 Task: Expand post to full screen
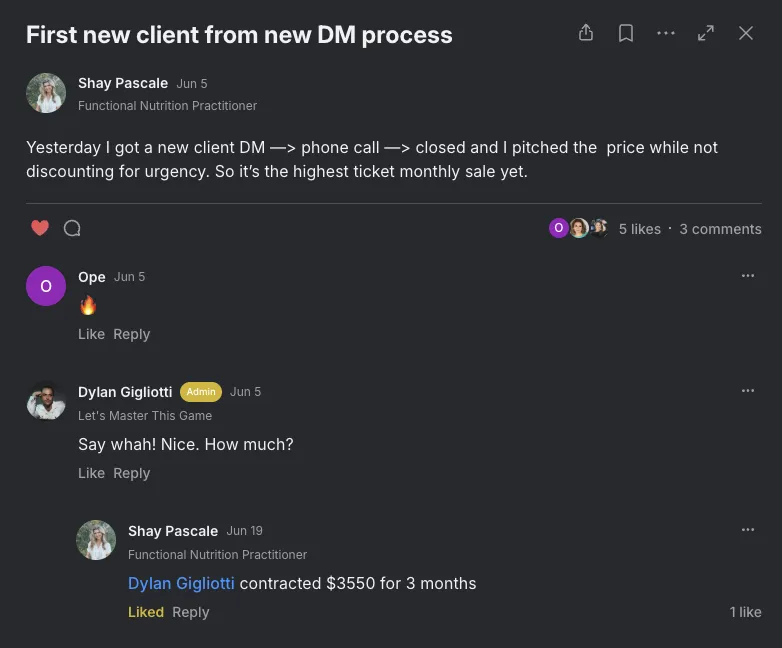coord(706,33)
